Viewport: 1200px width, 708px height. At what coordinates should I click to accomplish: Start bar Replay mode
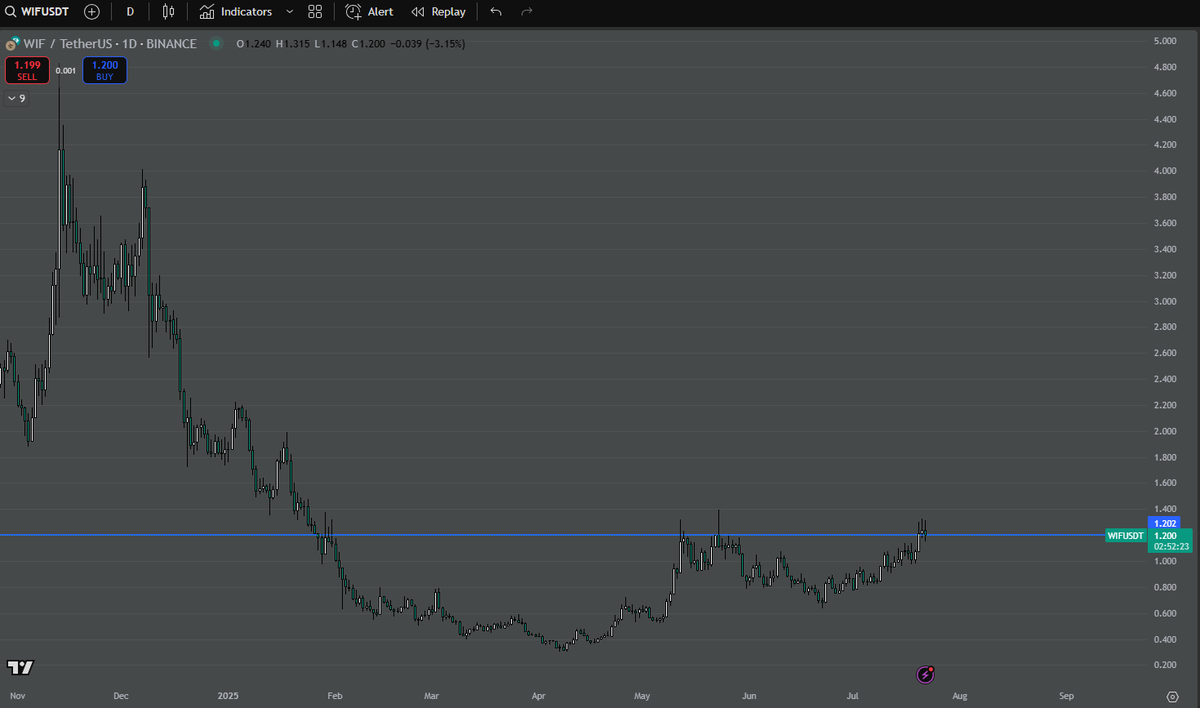438,12
